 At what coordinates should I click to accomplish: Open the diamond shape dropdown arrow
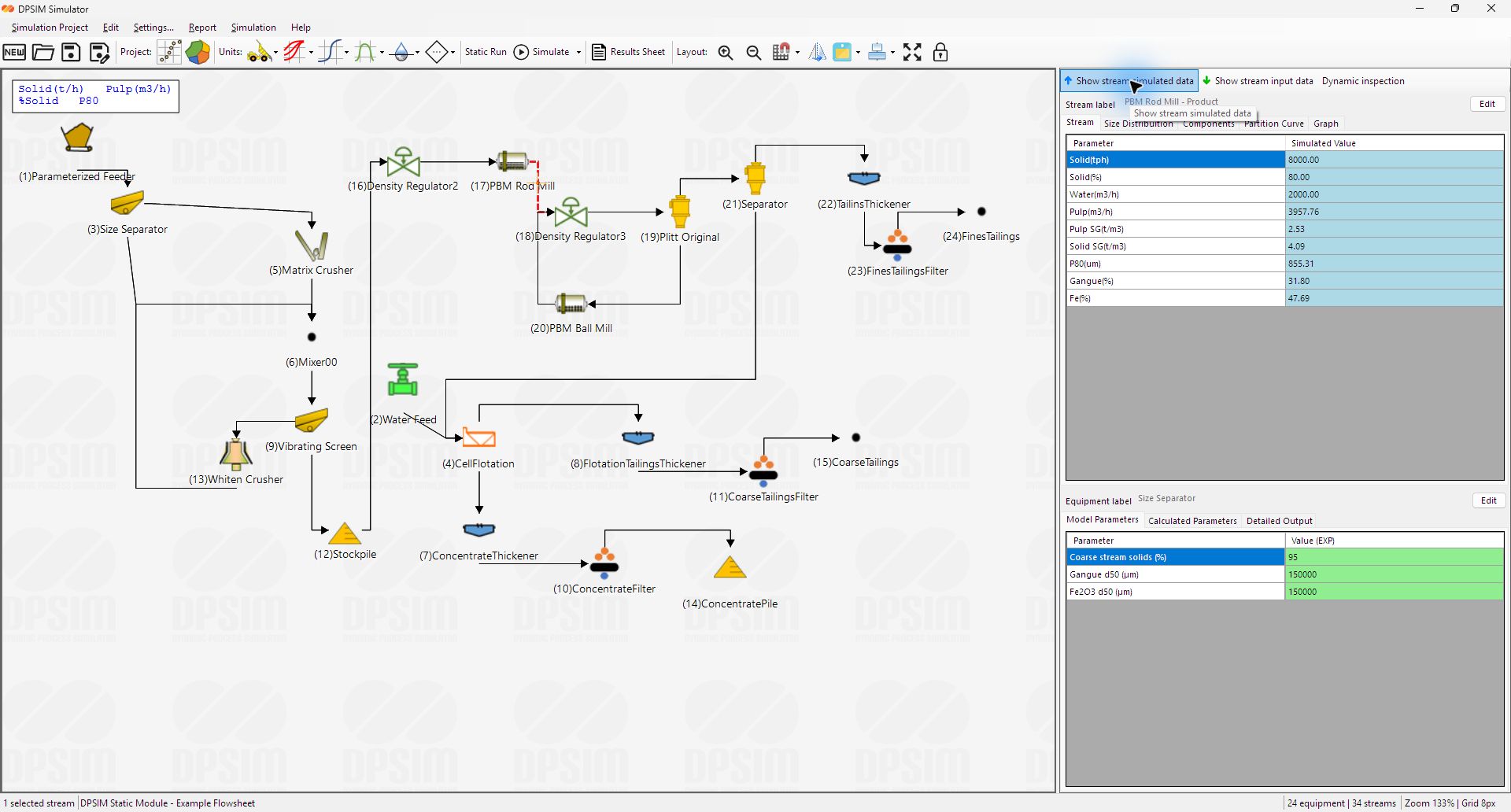[x=453, y=53]
